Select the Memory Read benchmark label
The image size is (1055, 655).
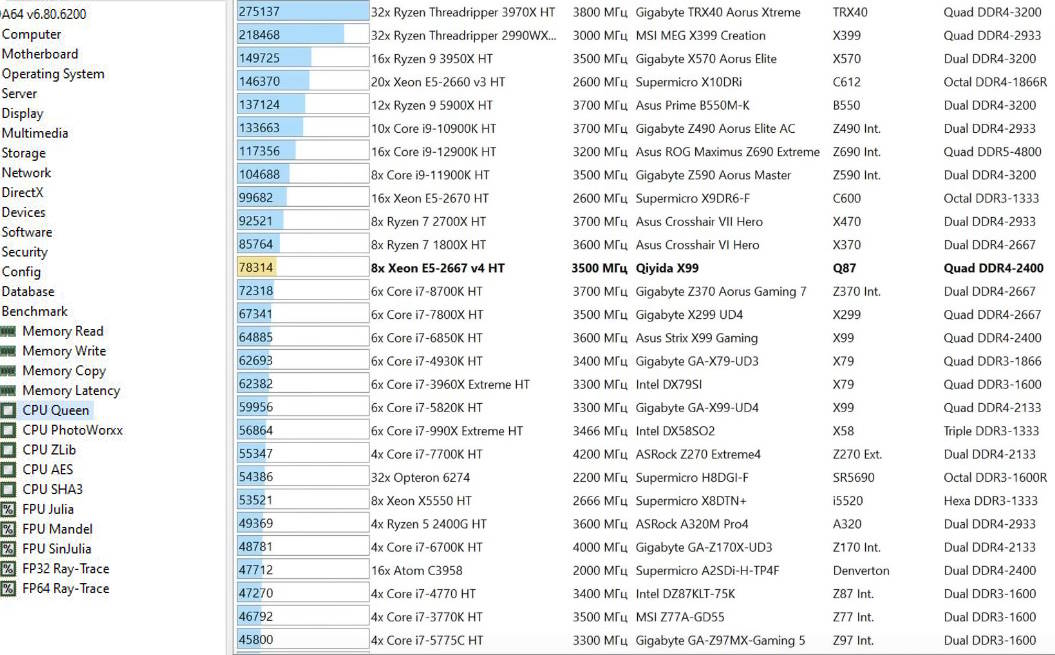63,331
